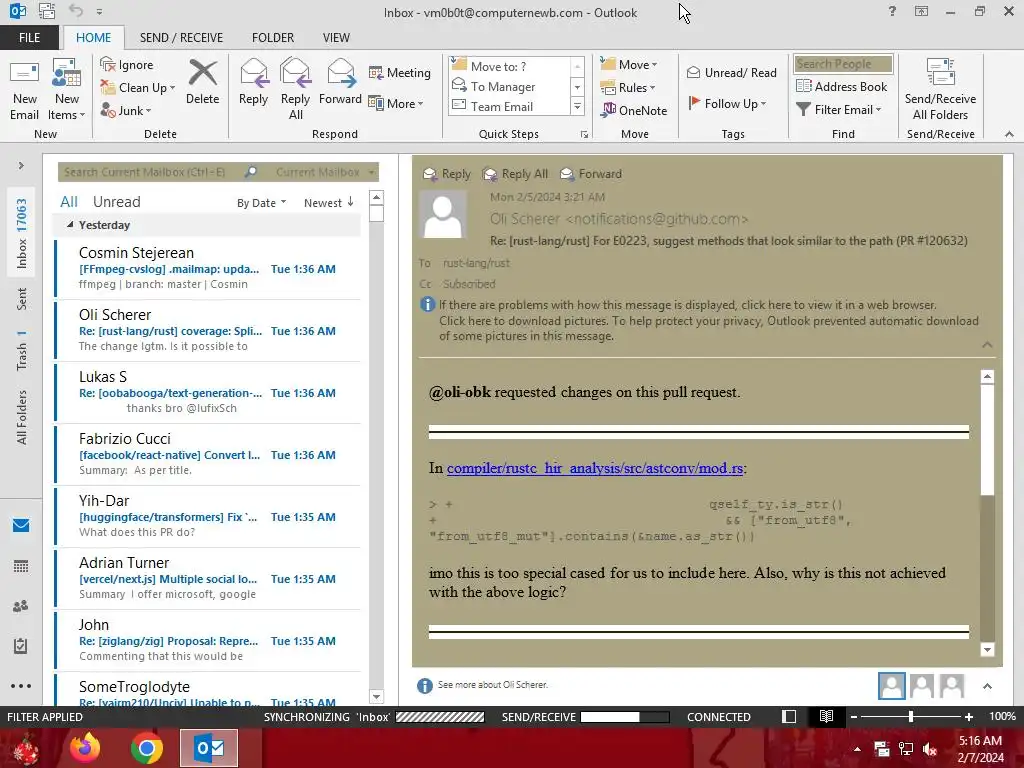The width and height of the screenshot is (1024, 768).
Task: Click the ribbon Reply button
Action: [253, 82]
